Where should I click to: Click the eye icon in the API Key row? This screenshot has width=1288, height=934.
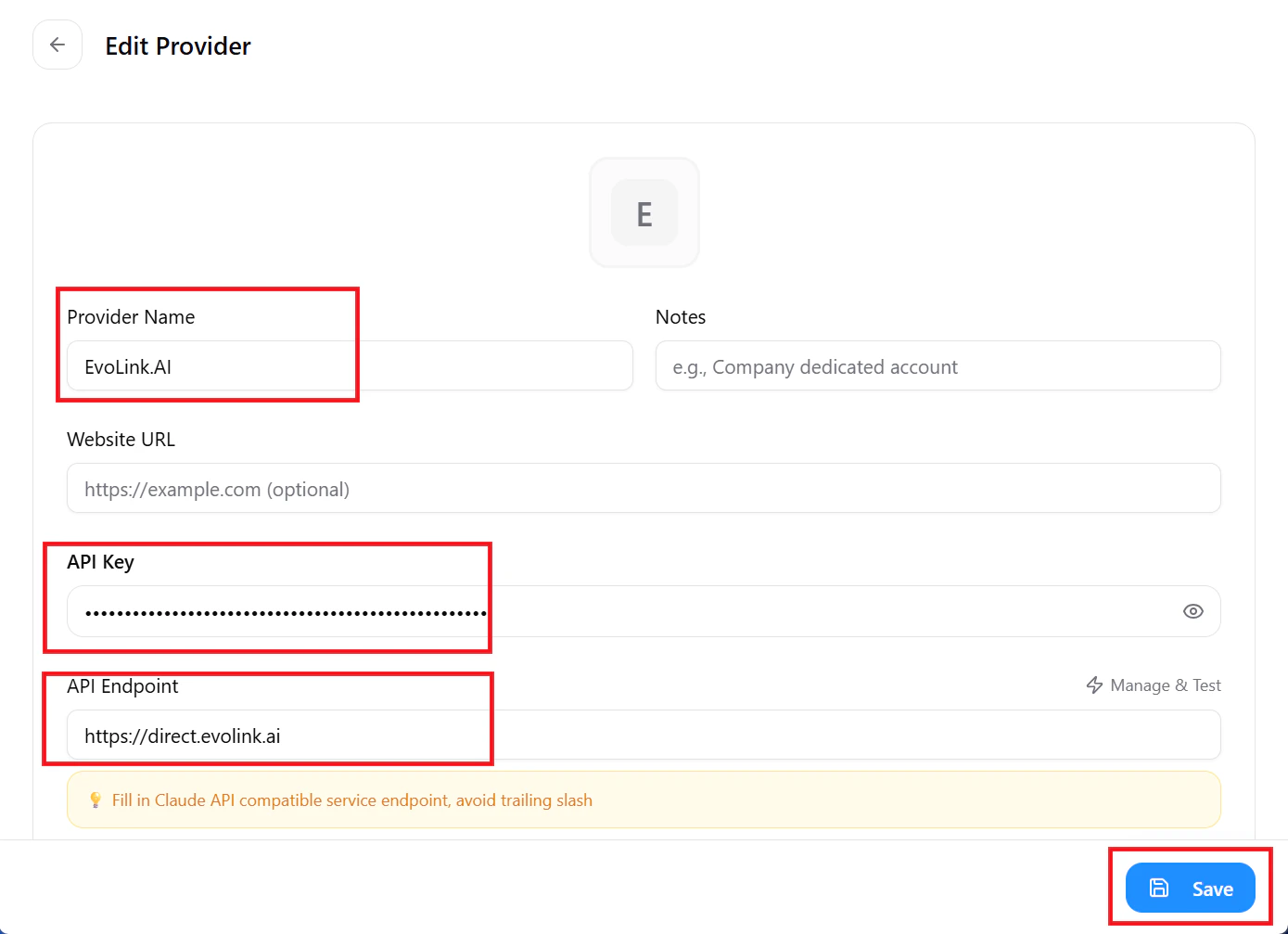(1192, 611)
